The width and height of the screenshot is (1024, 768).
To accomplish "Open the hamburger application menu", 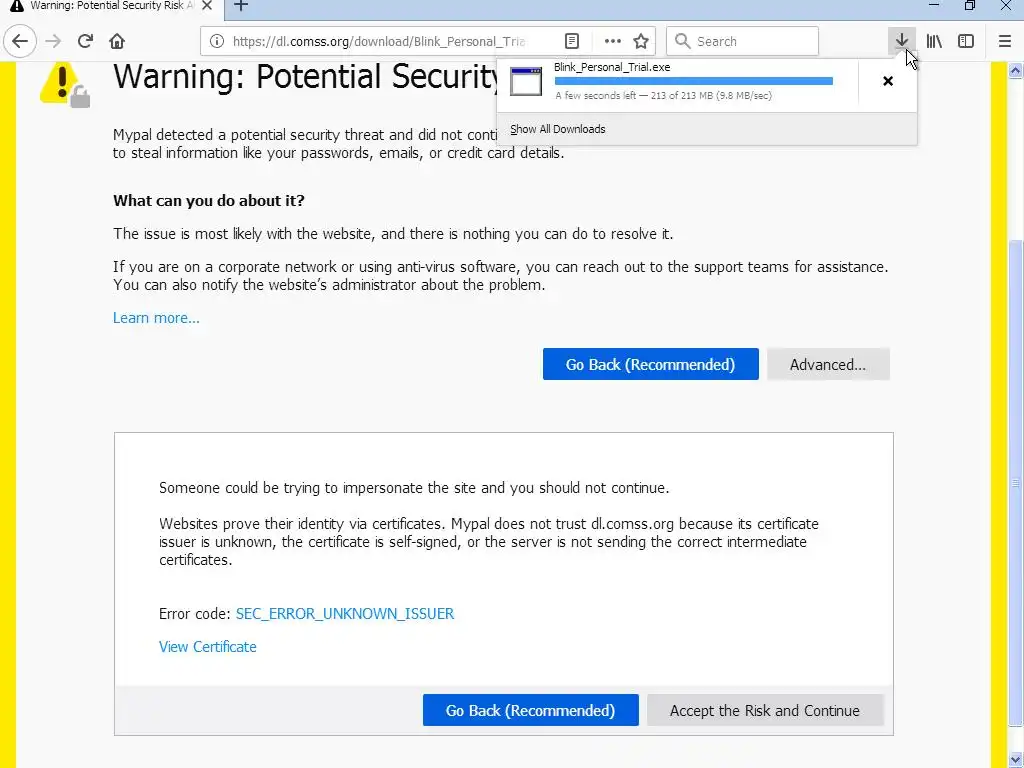I will coord(1005,41).
